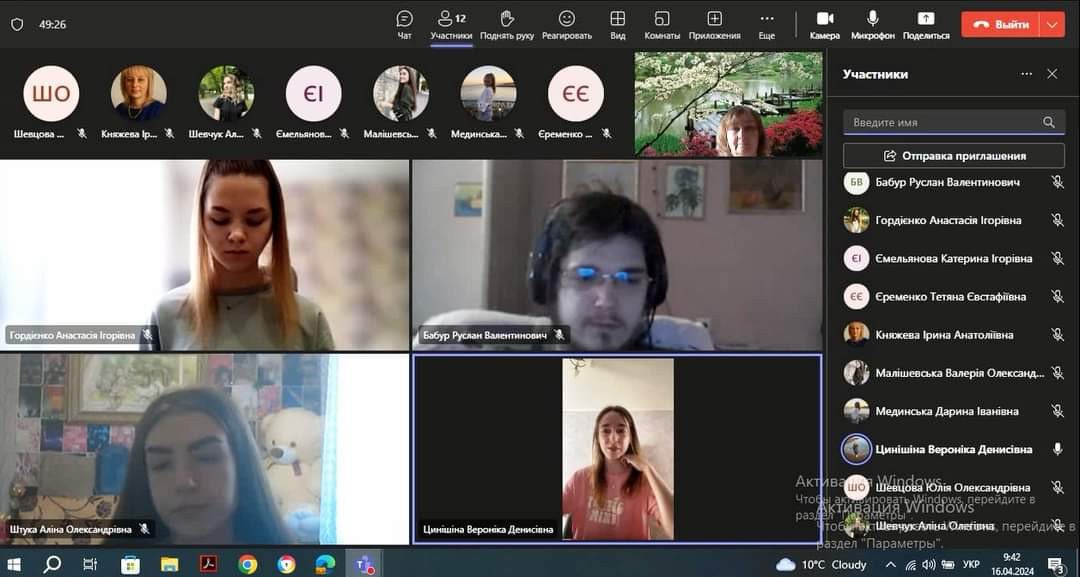Click Поделиться share screen
Screen dimensions: 1080x577
click(x=926, y=25)
